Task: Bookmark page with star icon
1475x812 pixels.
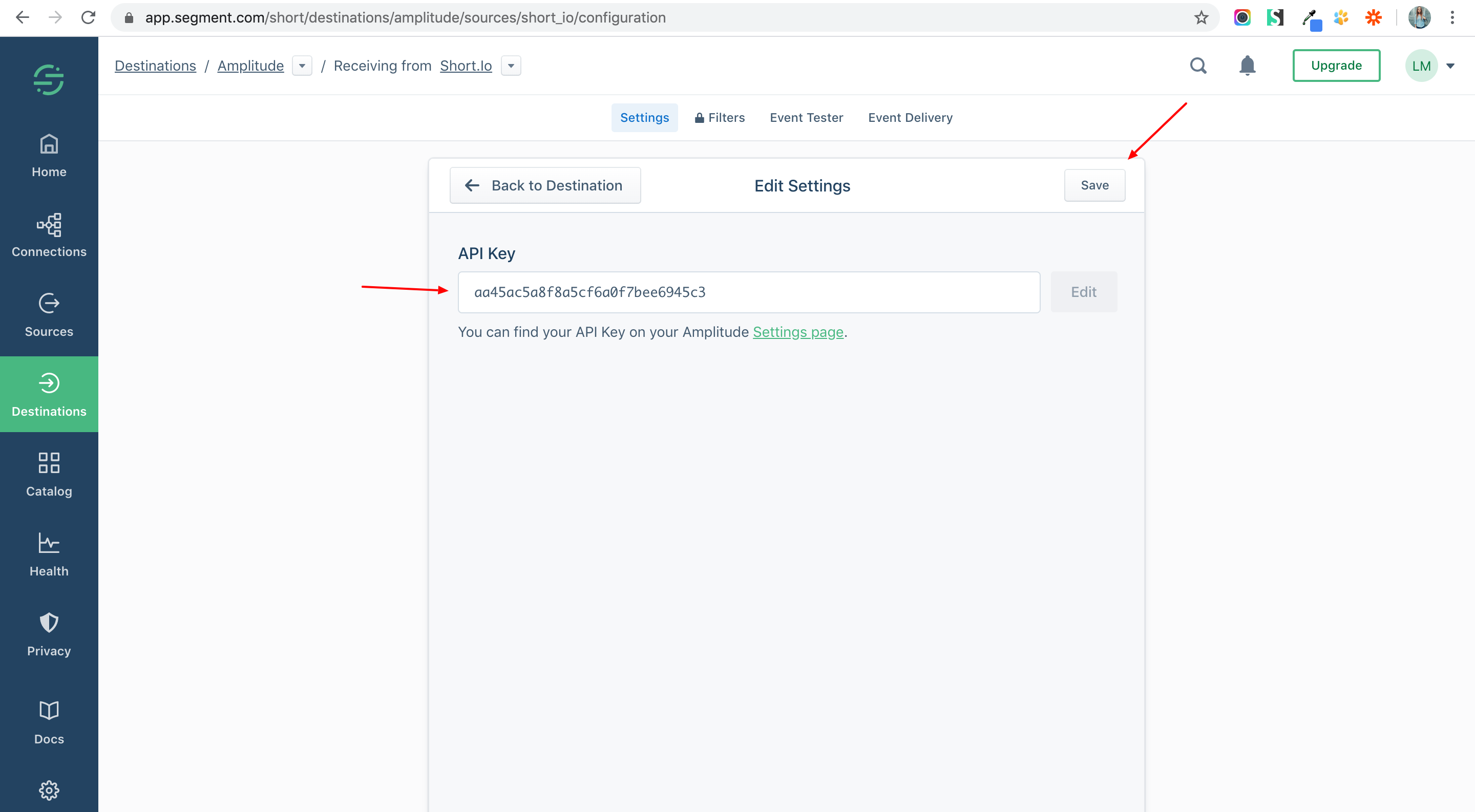Action: 1200,18
